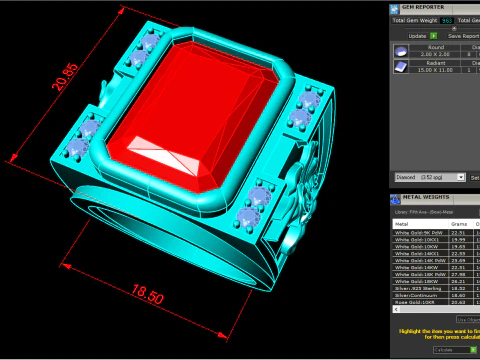This screenshot has height=360, width=480.
Task: Click the Set button beside Diamond dropdown
Action: point(475,178)
